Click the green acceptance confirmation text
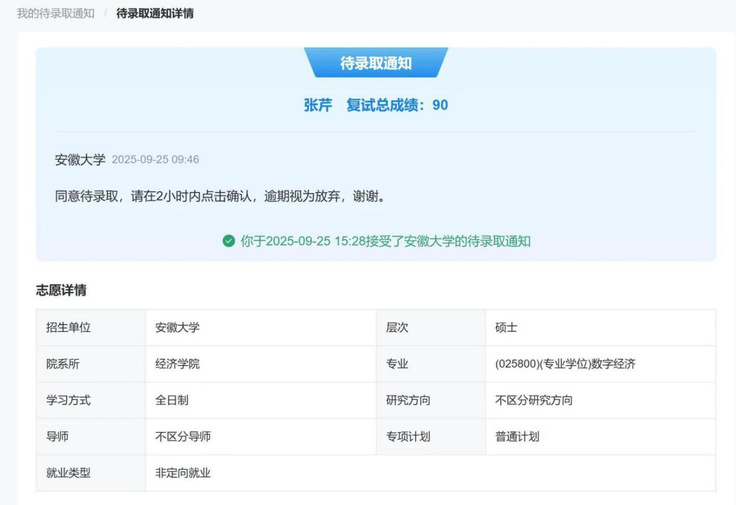736x505 pixels. [385, 241]
